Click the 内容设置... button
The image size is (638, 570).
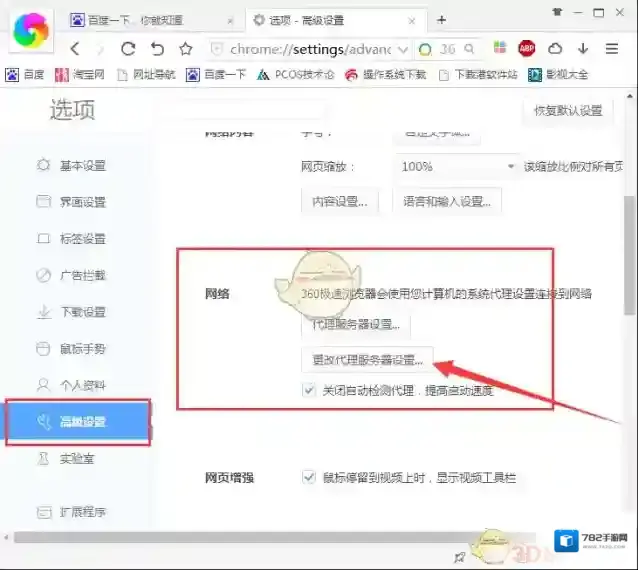click(340, 201)
